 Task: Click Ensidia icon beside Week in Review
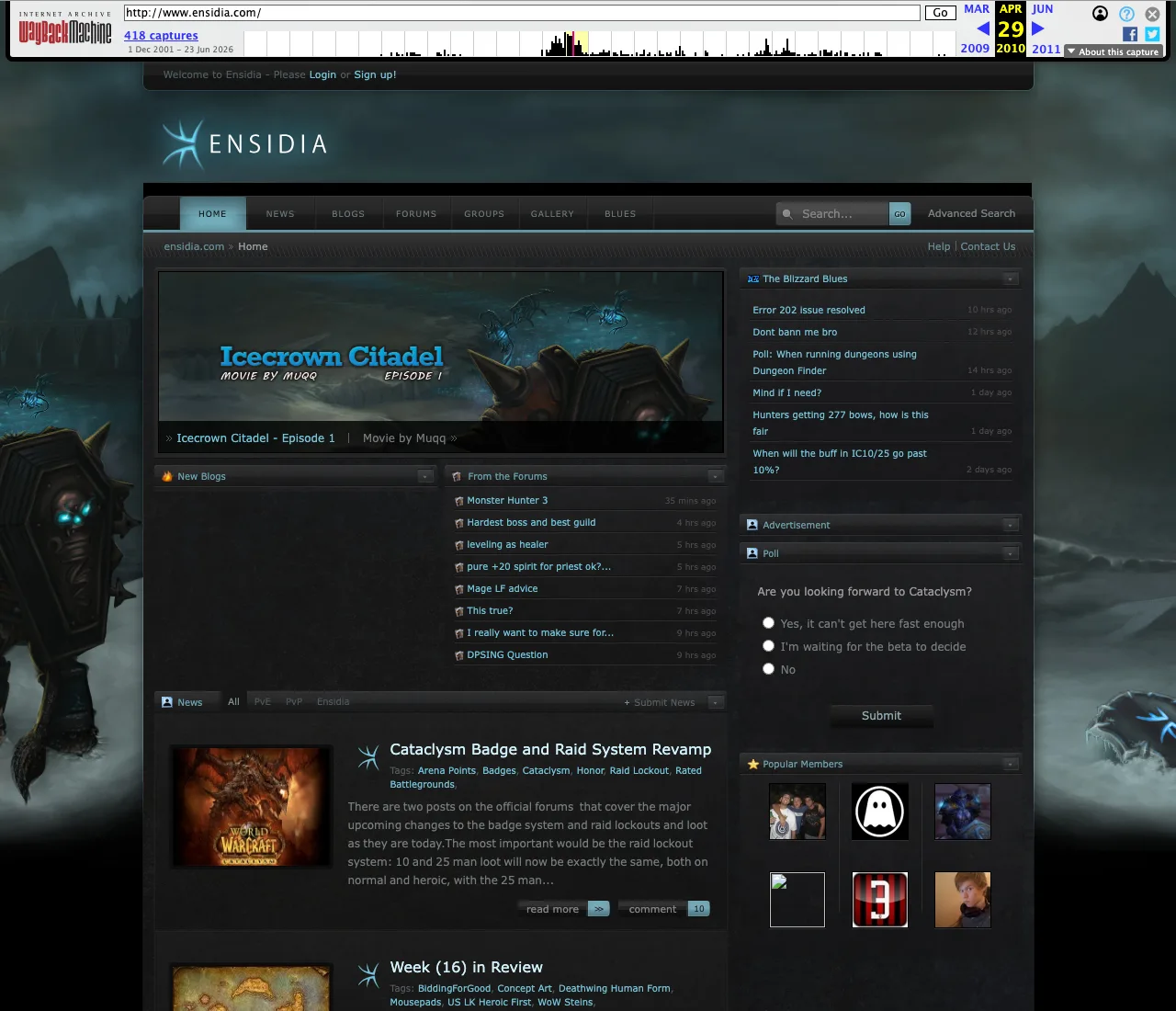coord(368,975)
